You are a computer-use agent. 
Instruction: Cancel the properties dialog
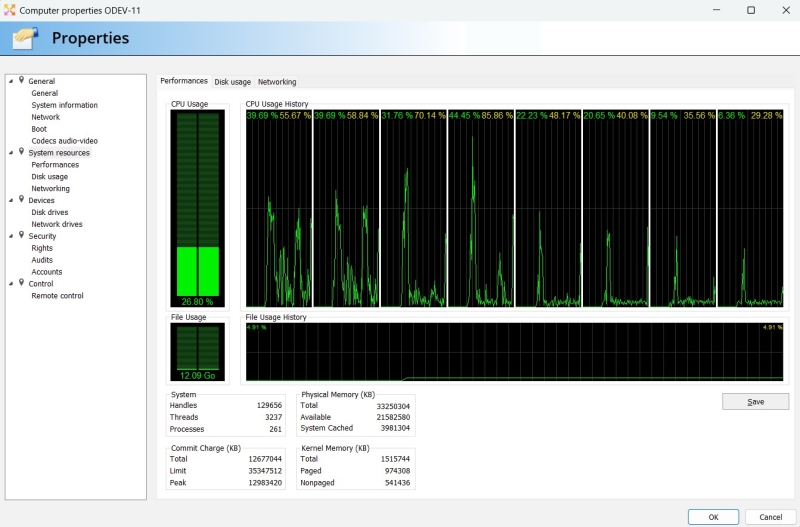770,517
